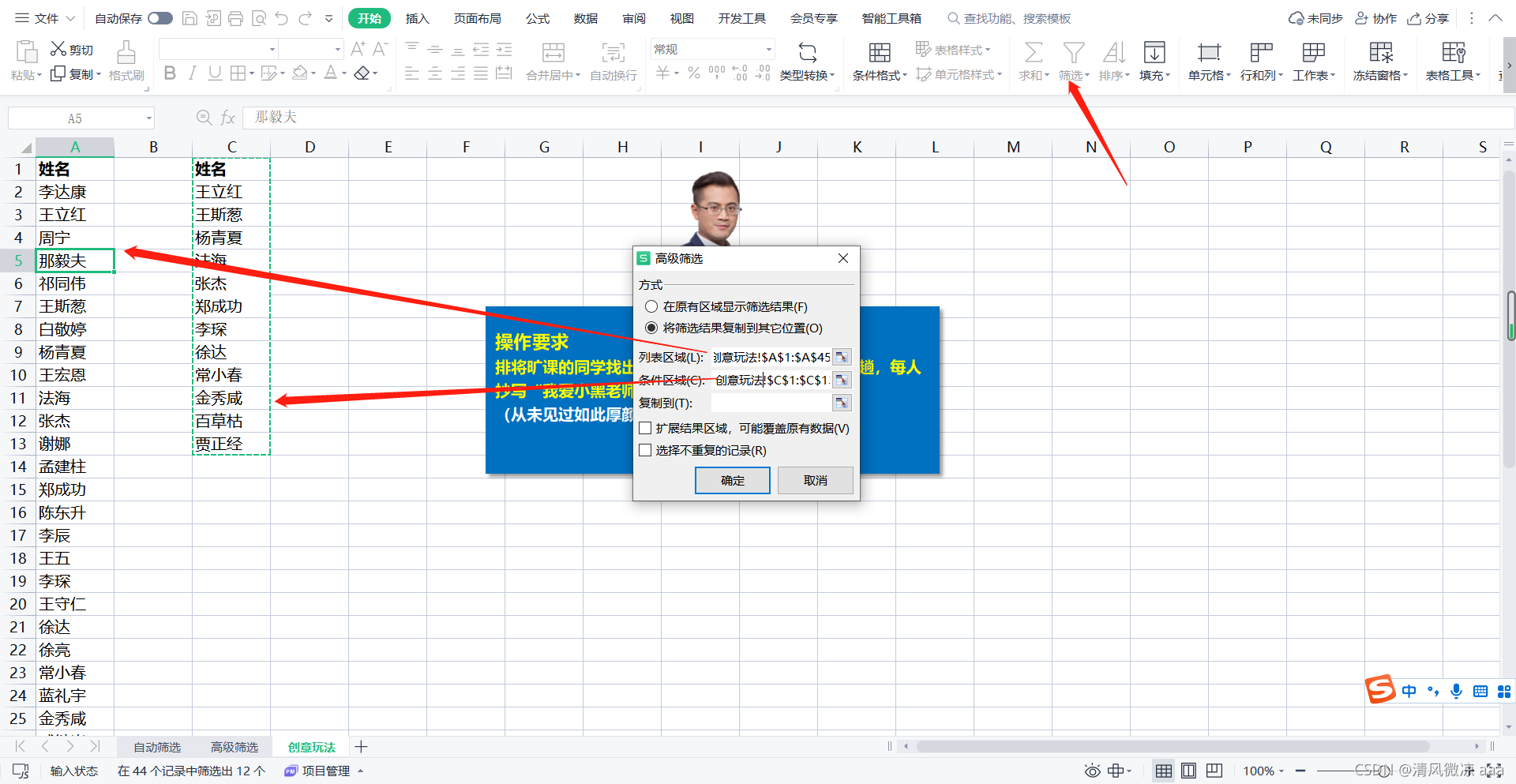Open the 页面布局 ribbon tab
Image resolution: width=1516 pixels, height=784 pixels.
[477, 18]
